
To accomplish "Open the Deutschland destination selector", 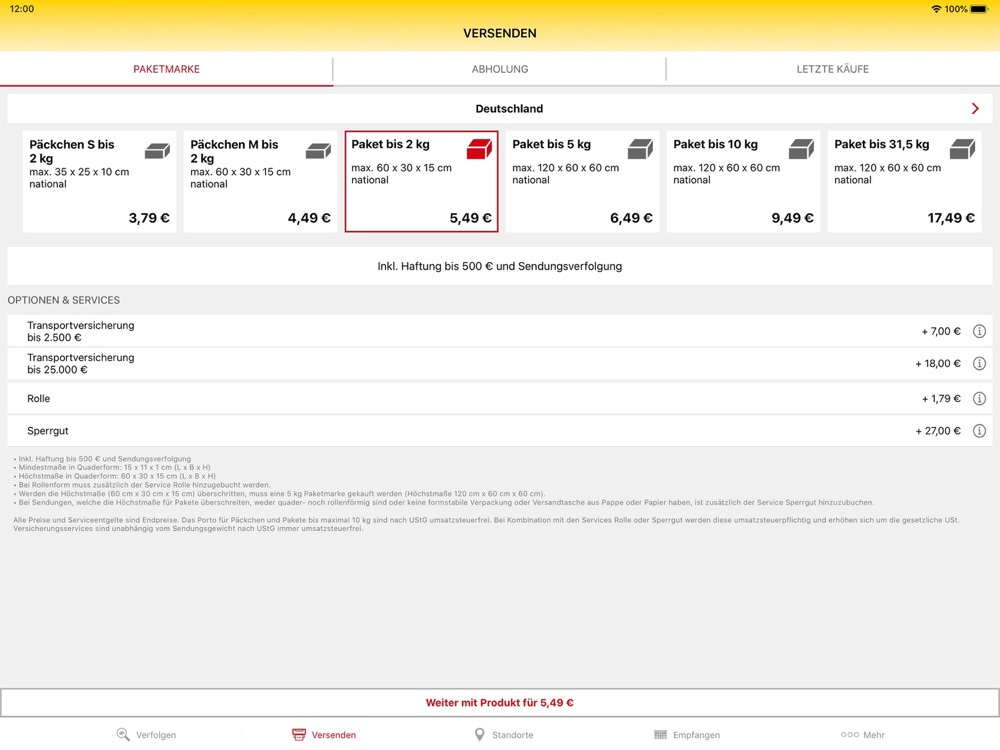I will tap(500, 108).
